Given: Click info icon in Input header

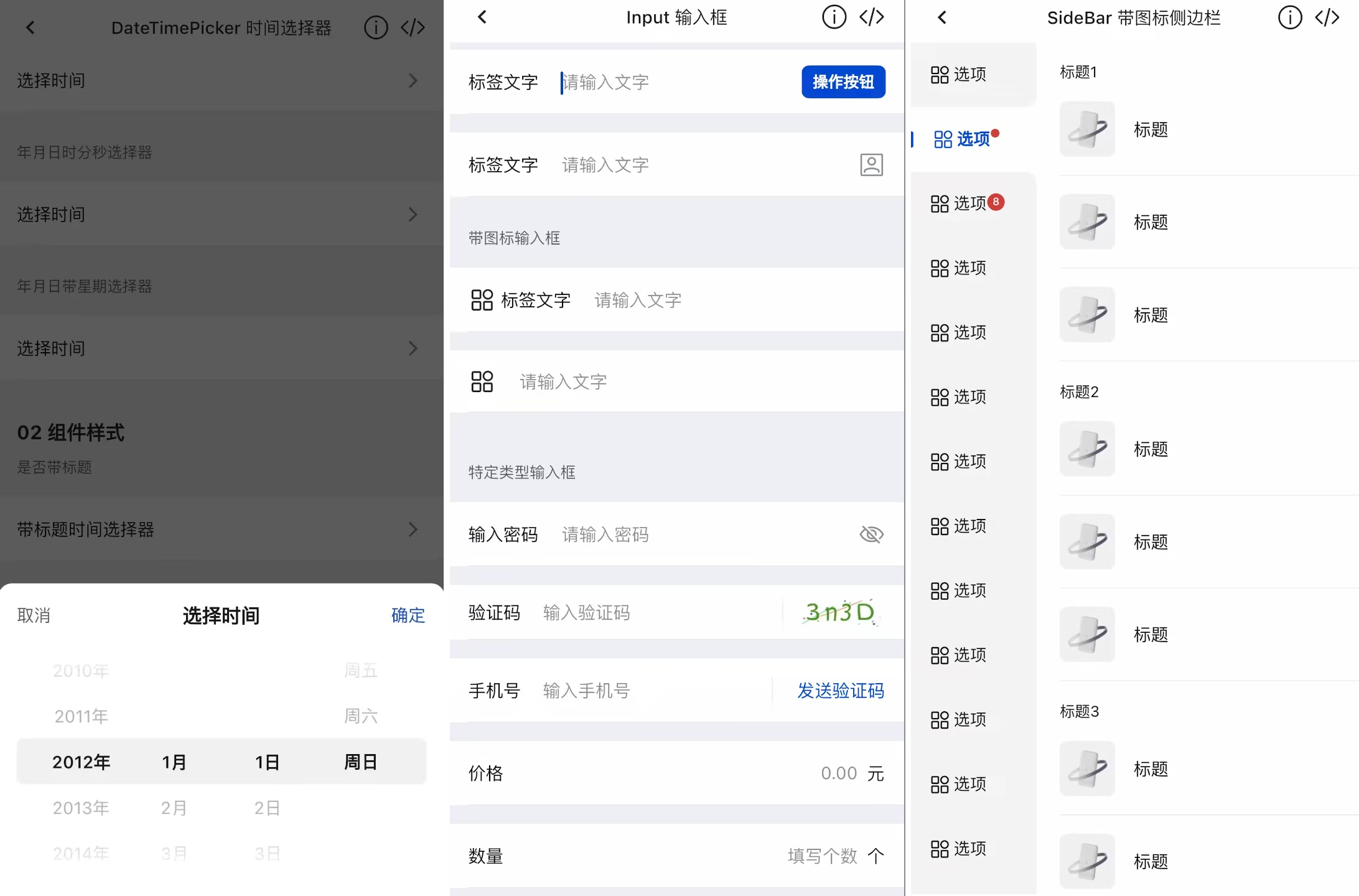Looking at the screenshot, I should tap(834, 17).
